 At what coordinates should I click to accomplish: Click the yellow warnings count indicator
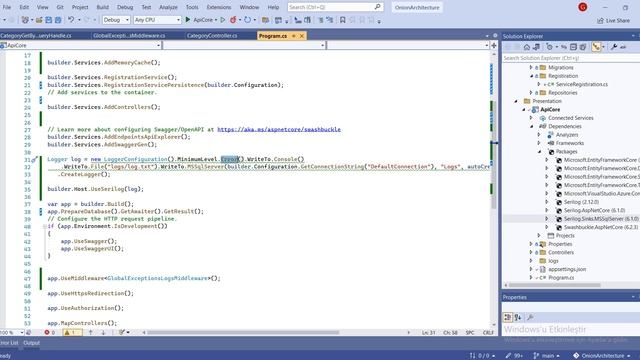[72, 333]
